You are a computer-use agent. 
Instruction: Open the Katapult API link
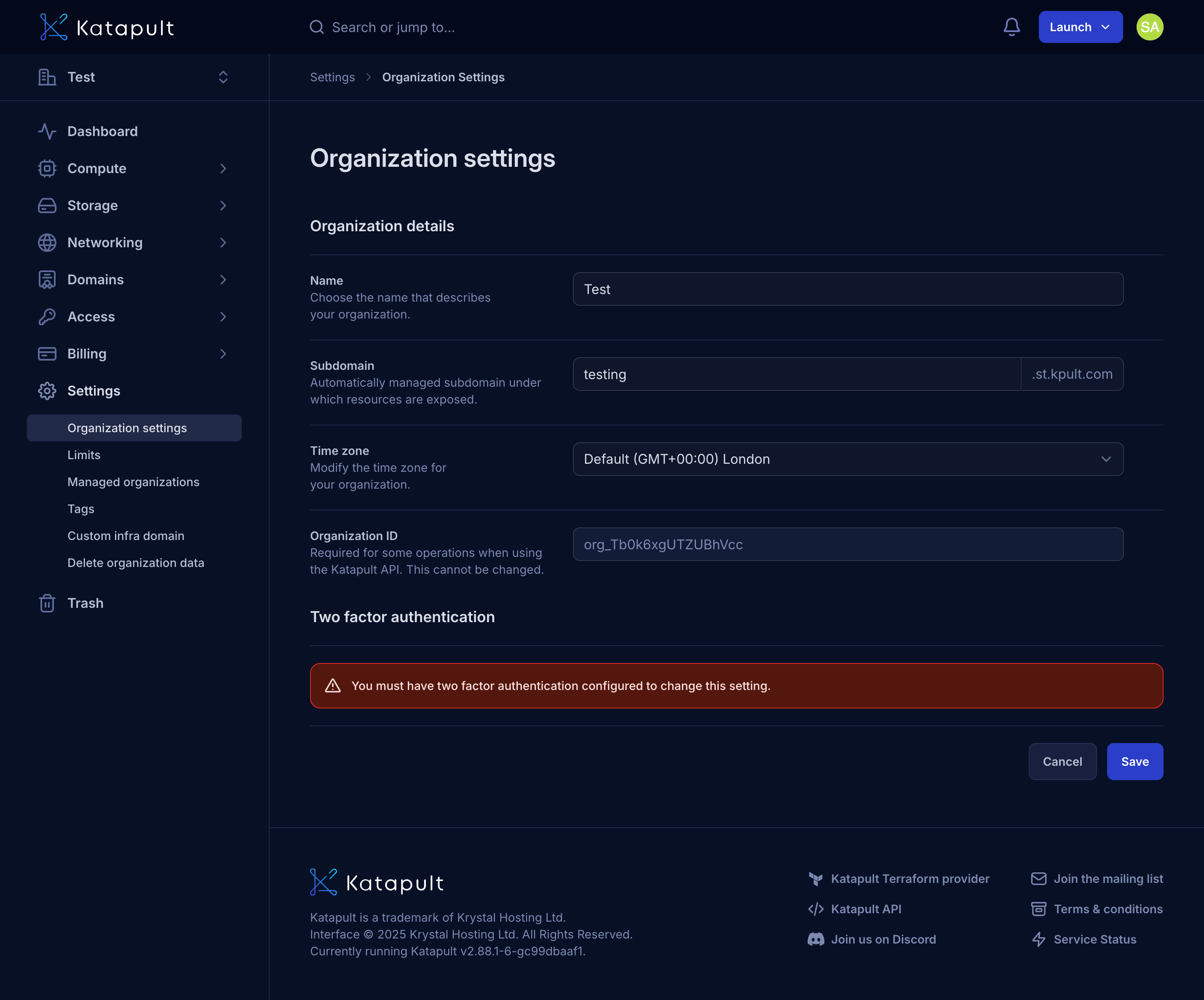[x=866, y=909]
